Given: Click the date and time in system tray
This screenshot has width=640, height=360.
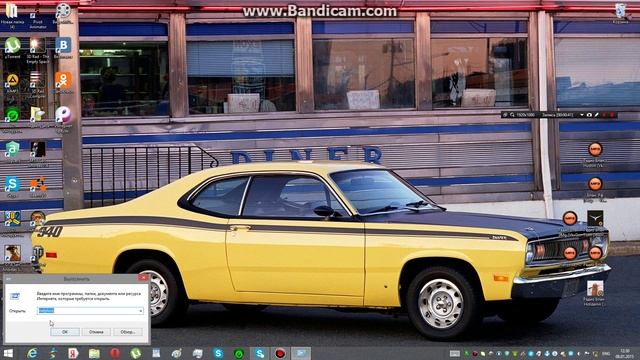Looking at the screenshot, I should tap(624, 353).
